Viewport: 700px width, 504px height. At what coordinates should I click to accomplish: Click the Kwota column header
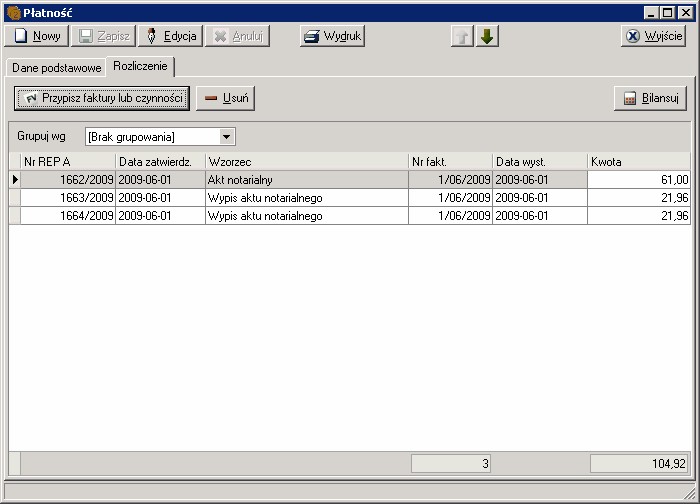(637, 161)
